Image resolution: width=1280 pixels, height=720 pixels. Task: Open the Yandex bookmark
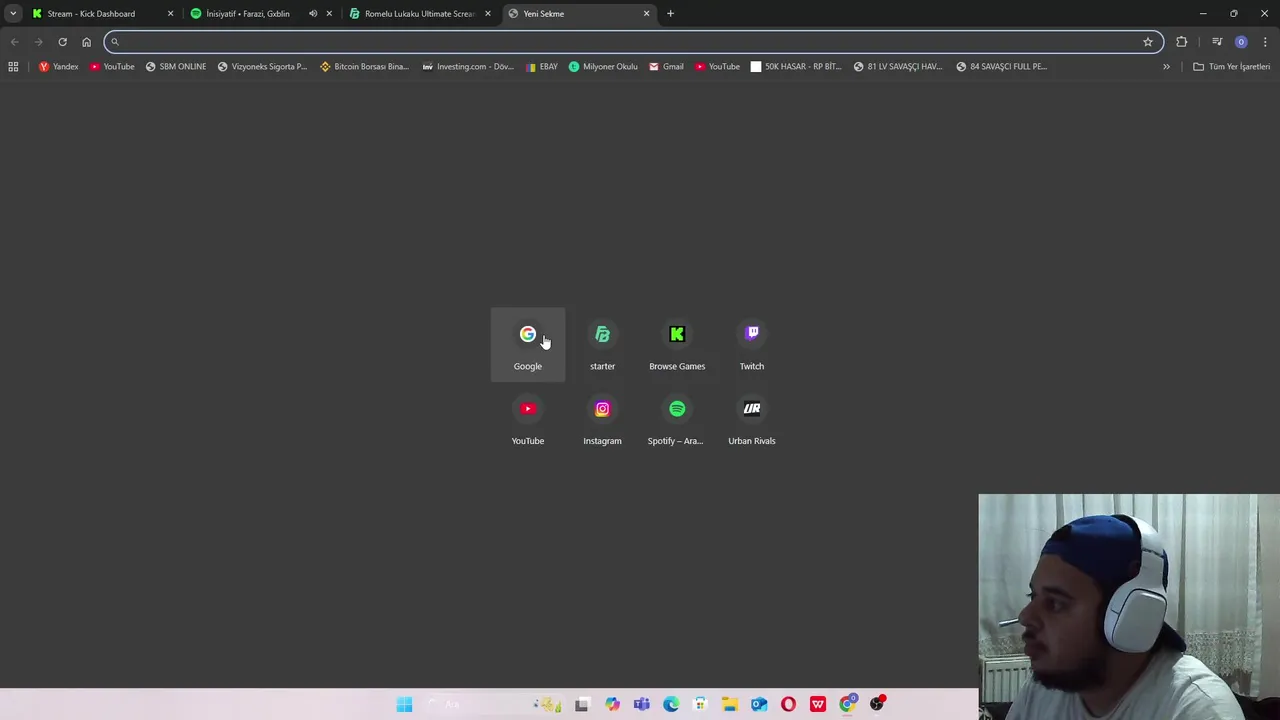tap(58, 67)
